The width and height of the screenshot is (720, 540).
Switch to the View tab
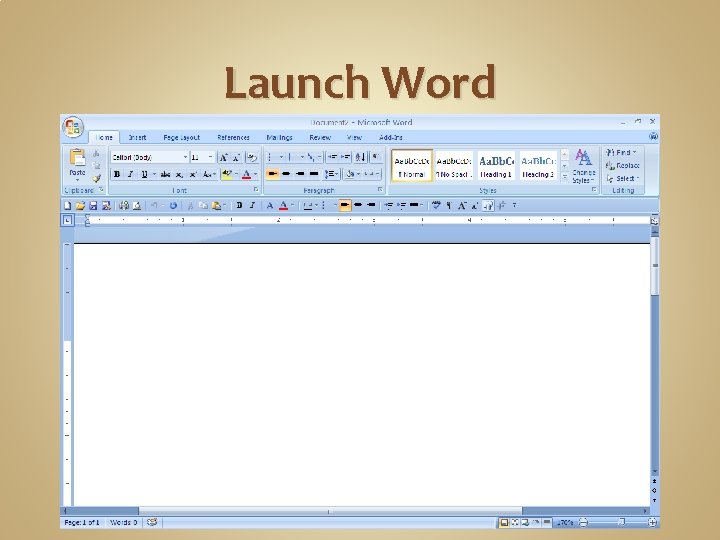[354, 137]
